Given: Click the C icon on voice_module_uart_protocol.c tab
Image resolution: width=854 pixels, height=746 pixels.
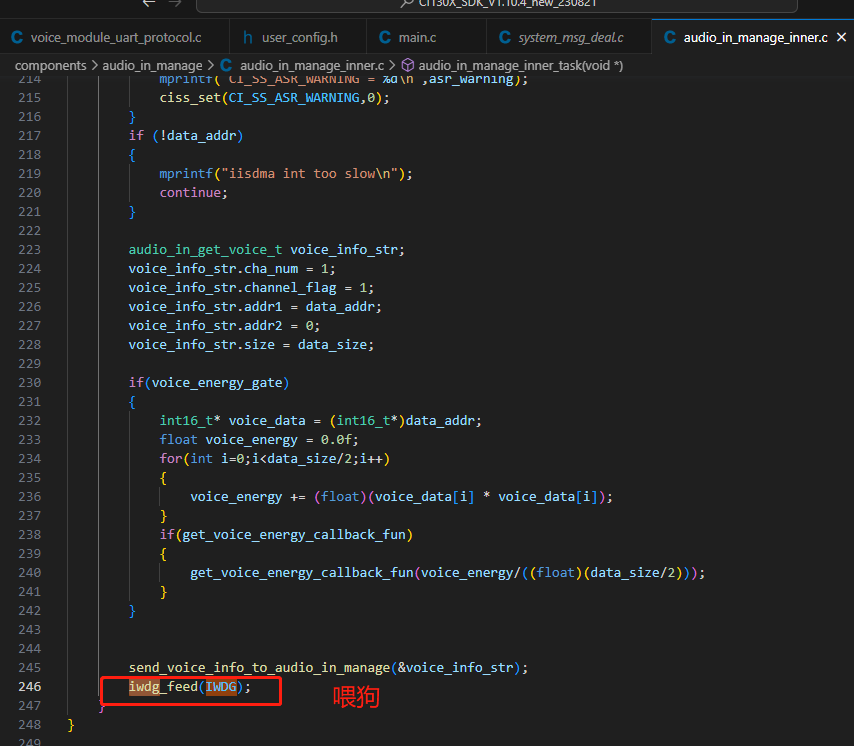Looking at the screenshot, I should (x=17, y=38).
